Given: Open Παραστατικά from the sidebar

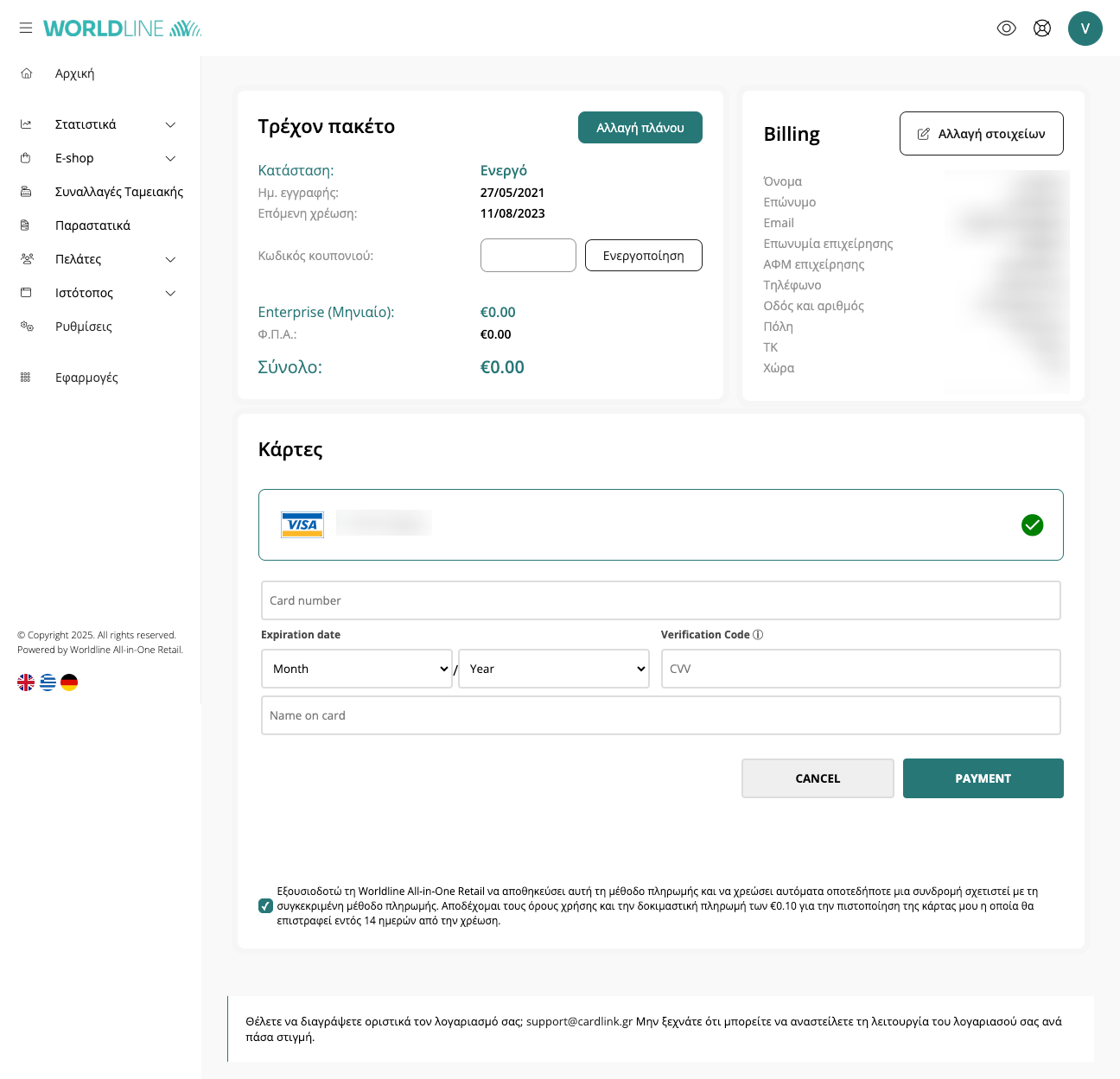Looking at the screenshot, I should point(92,225).
